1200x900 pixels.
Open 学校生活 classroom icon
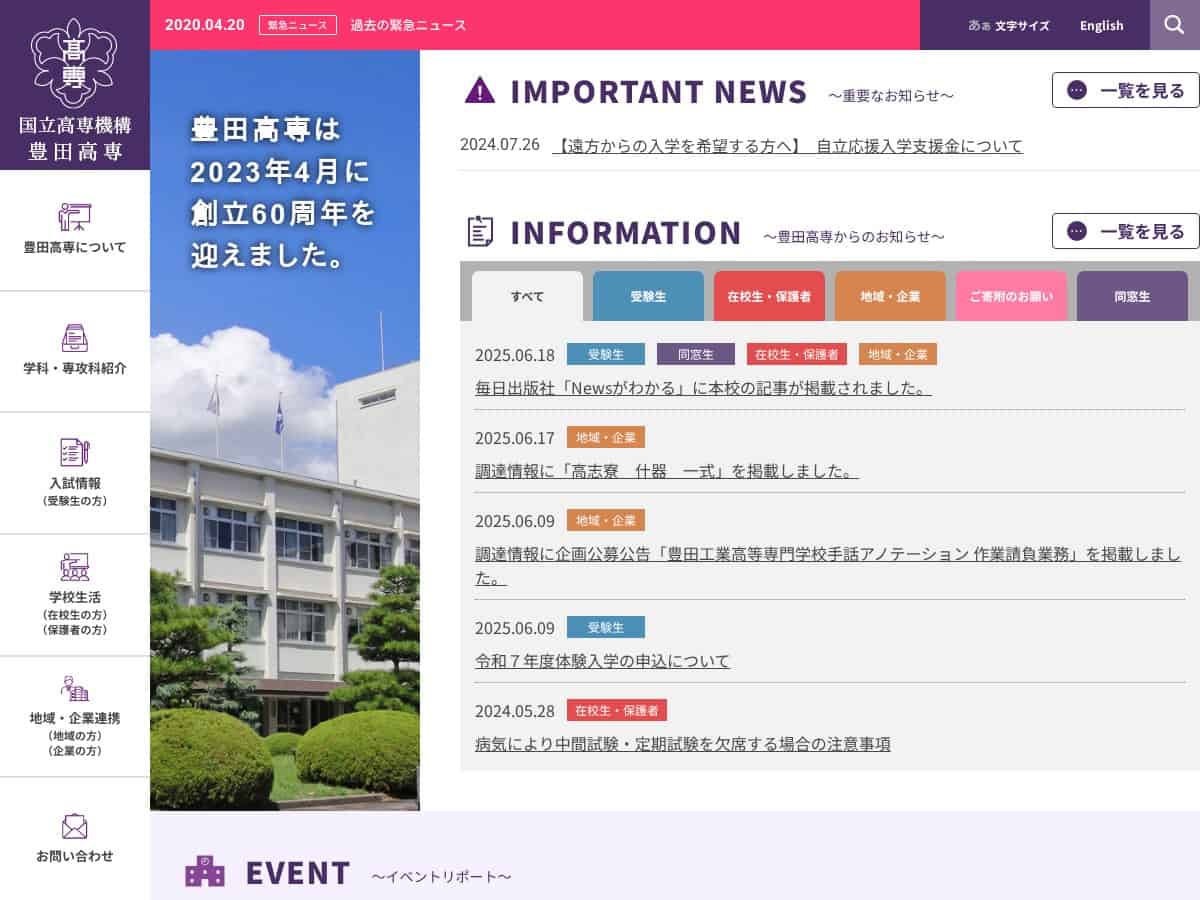pos(75,567)
